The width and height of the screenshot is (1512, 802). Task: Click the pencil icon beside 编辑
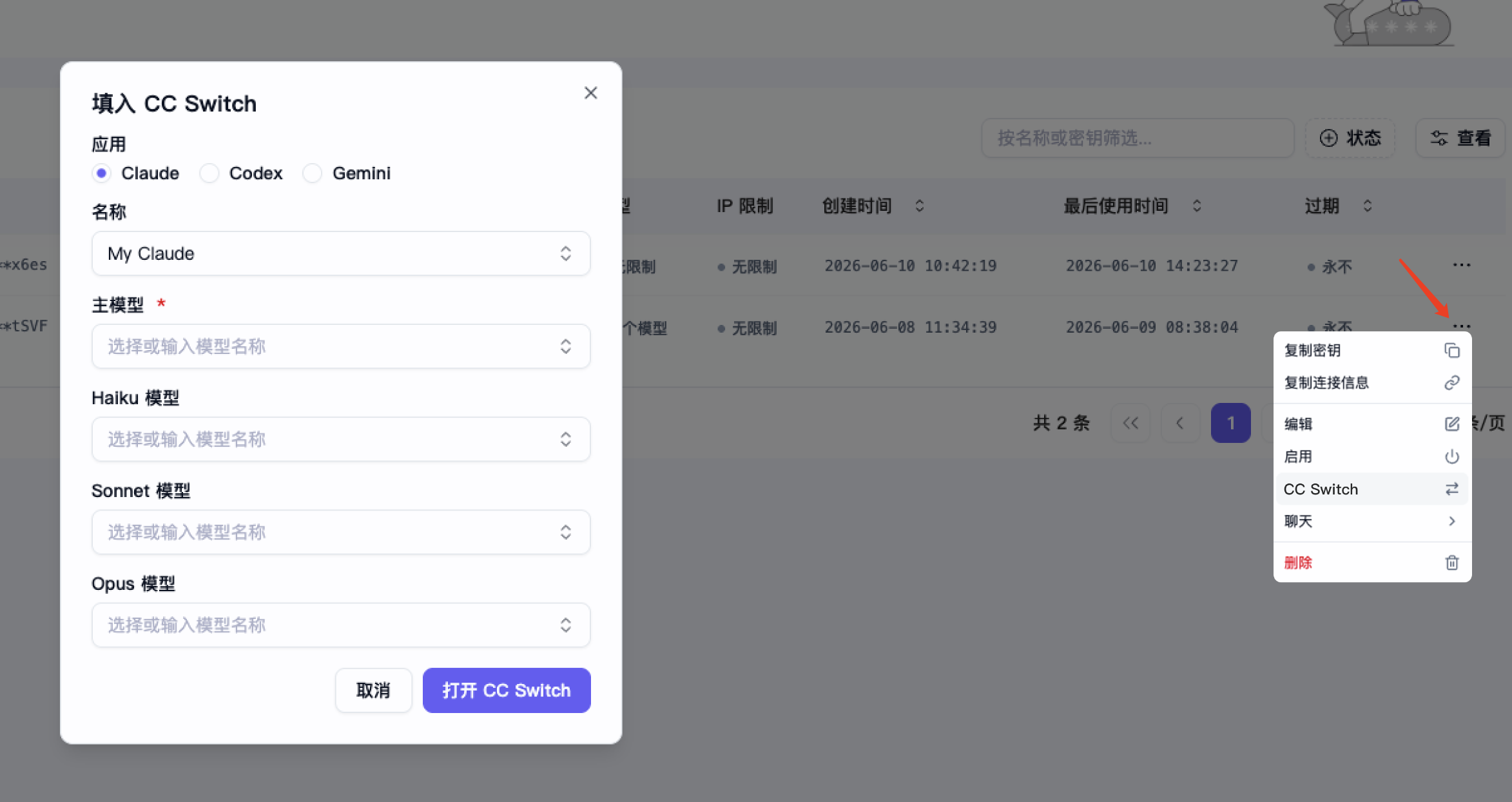[1451, 424]
